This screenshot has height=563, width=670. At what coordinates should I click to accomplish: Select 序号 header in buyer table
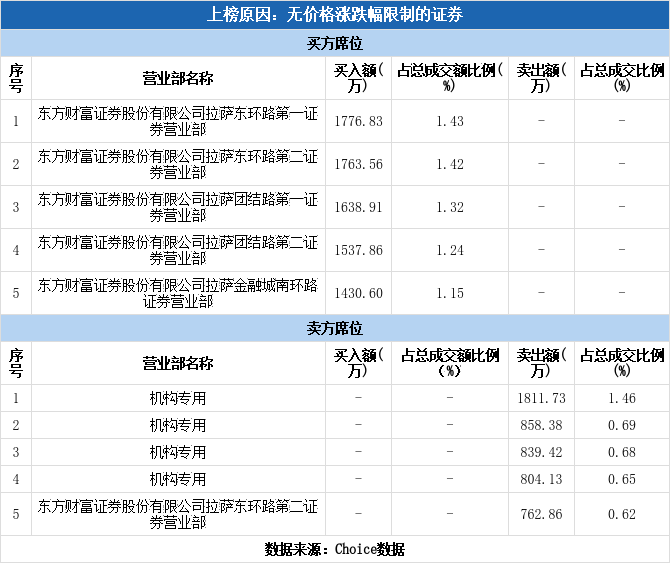pos(16,78)
